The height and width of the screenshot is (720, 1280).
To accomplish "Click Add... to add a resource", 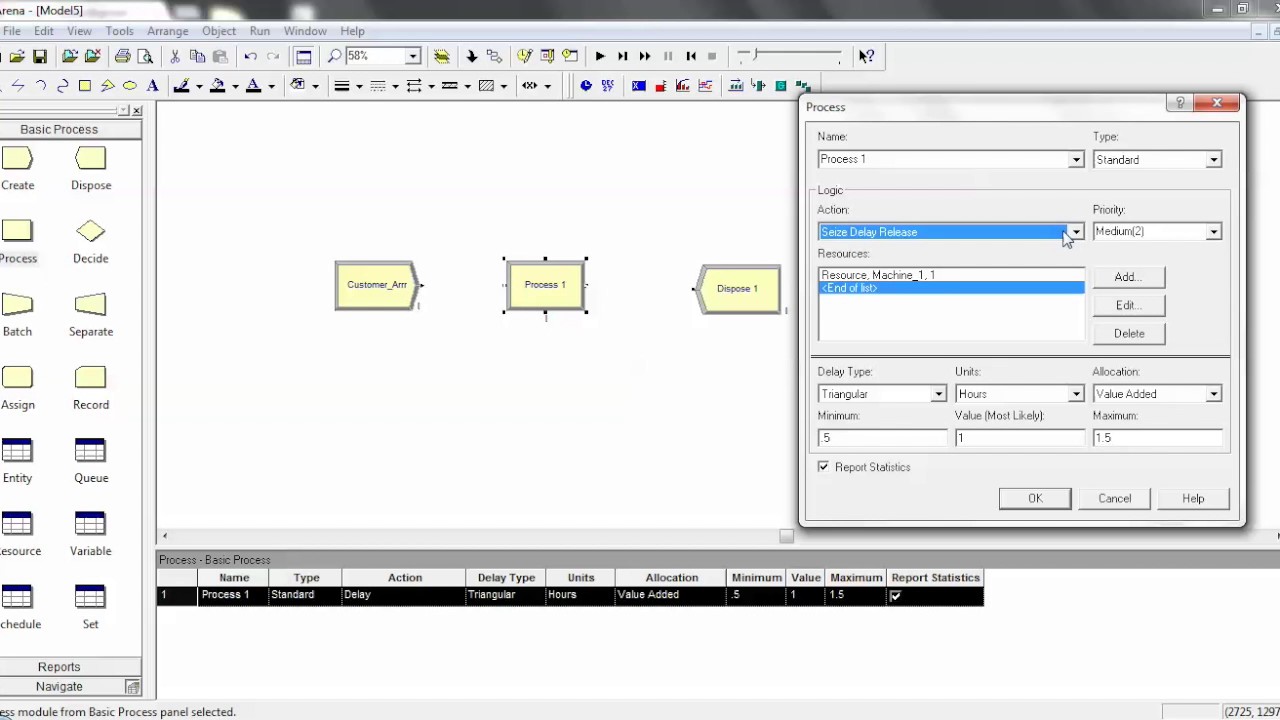I will click(x=1128, y=277).
